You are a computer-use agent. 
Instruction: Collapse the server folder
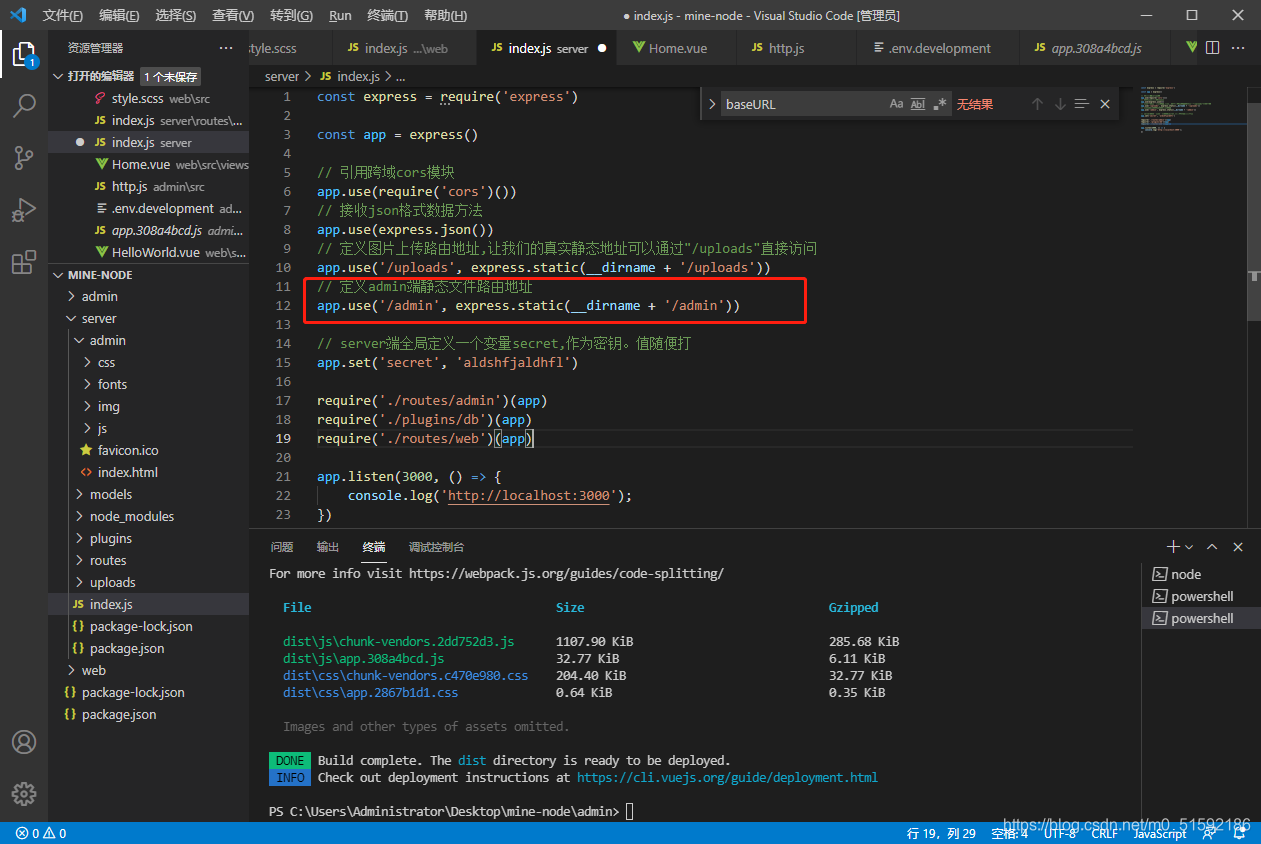coord(99,318)
